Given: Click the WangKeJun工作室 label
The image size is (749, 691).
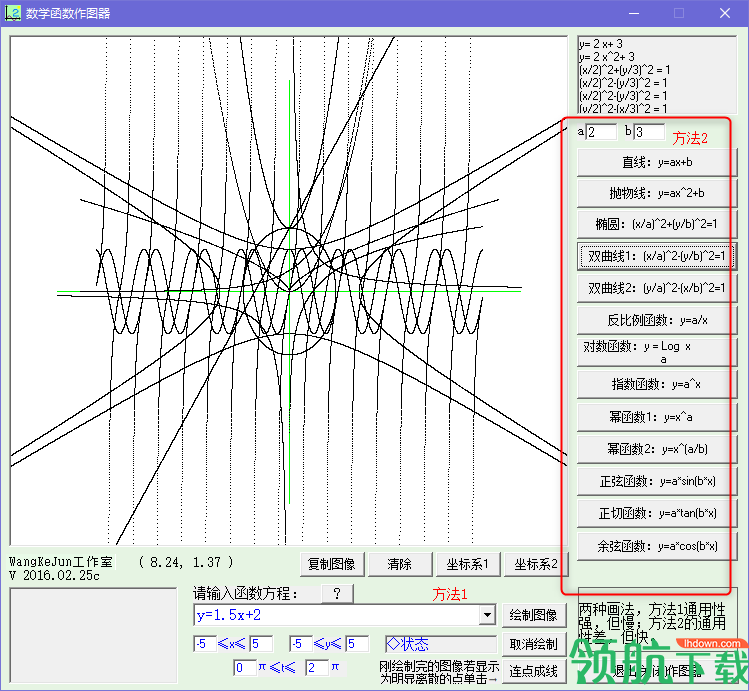Looking at the screenshot, I should (61, 562).
